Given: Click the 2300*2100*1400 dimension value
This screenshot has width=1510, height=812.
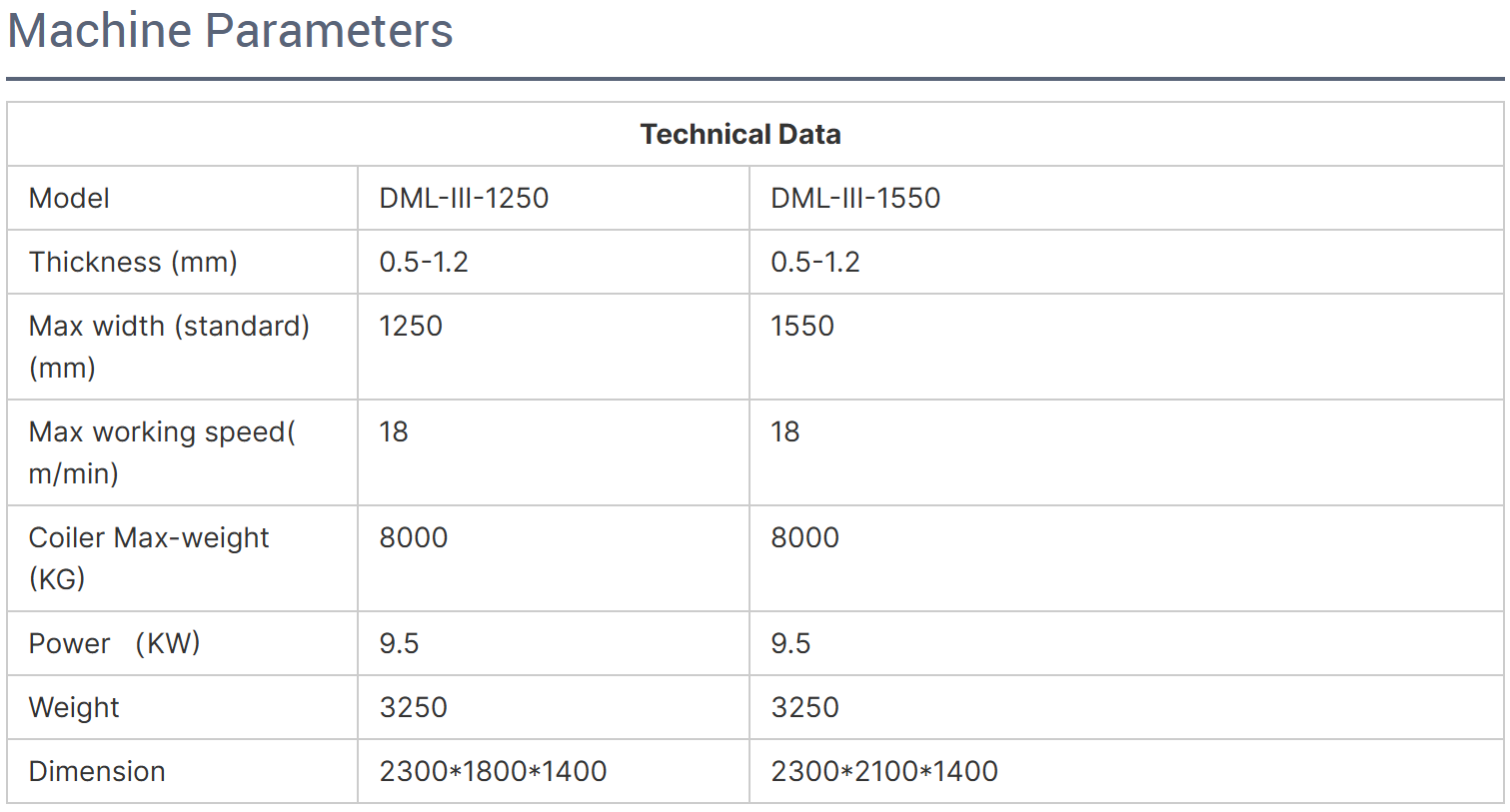Looking at the screenshot, I should [x=884, y=771].
